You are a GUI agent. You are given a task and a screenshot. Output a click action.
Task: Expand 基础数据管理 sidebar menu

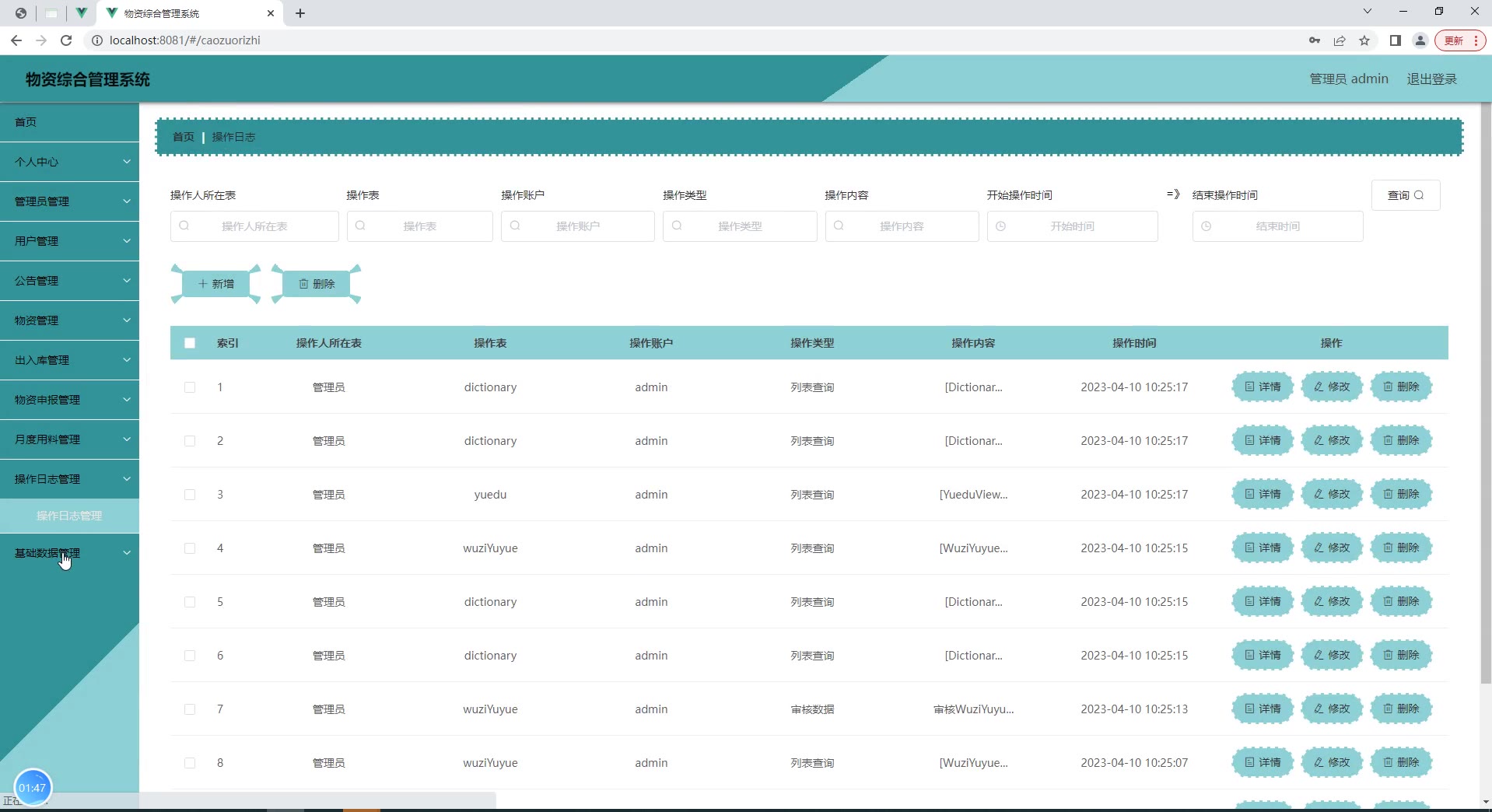(69, 553)
